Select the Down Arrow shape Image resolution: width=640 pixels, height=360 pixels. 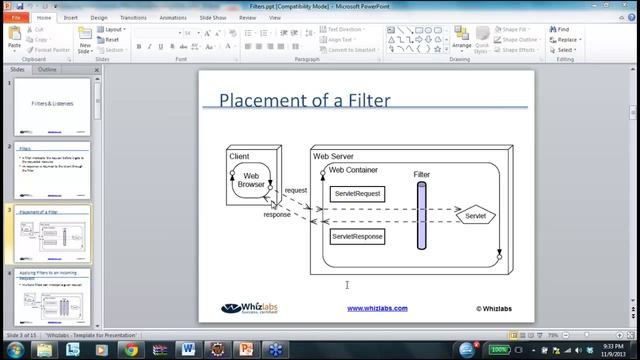tap(428, 40)
